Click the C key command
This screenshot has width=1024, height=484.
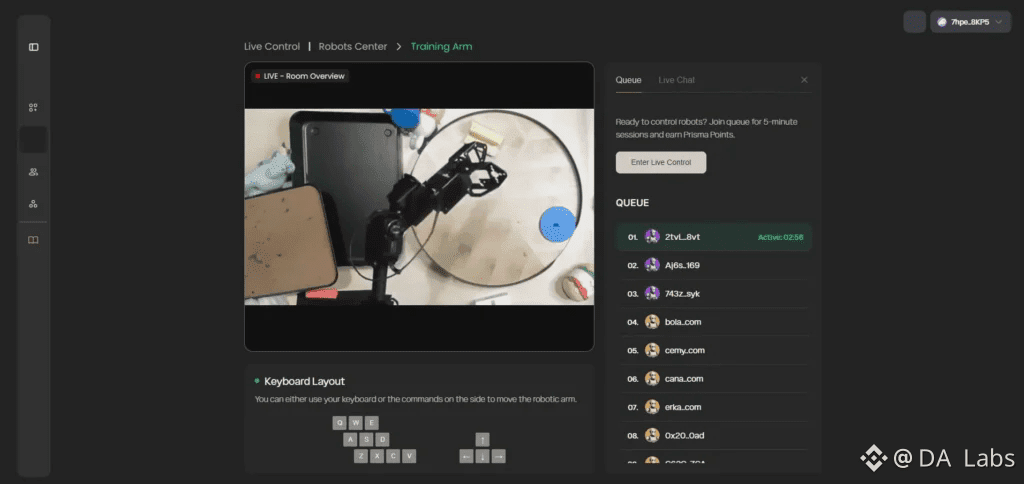coord(393,456)
